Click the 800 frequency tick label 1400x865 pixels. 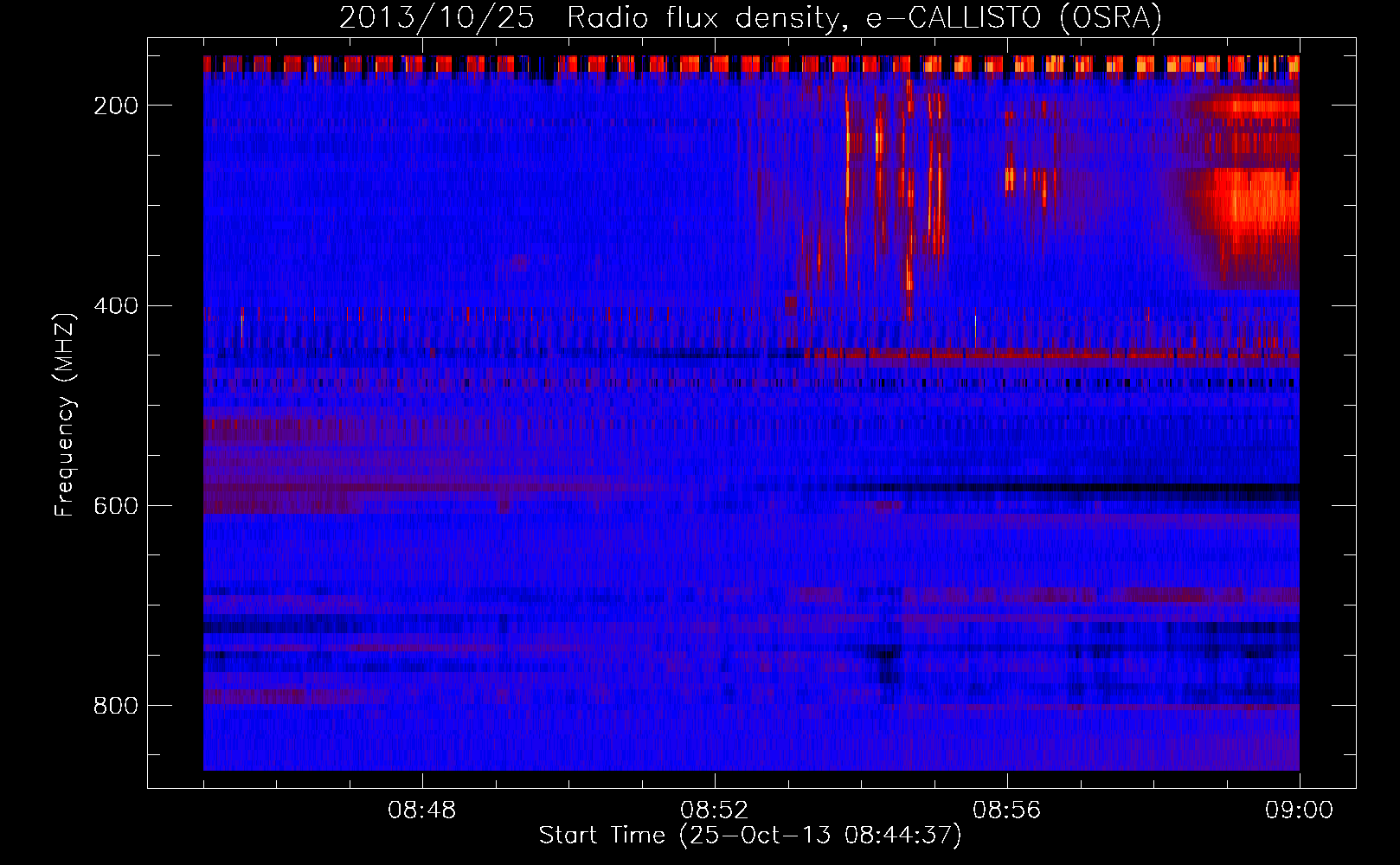pos(116,706)
